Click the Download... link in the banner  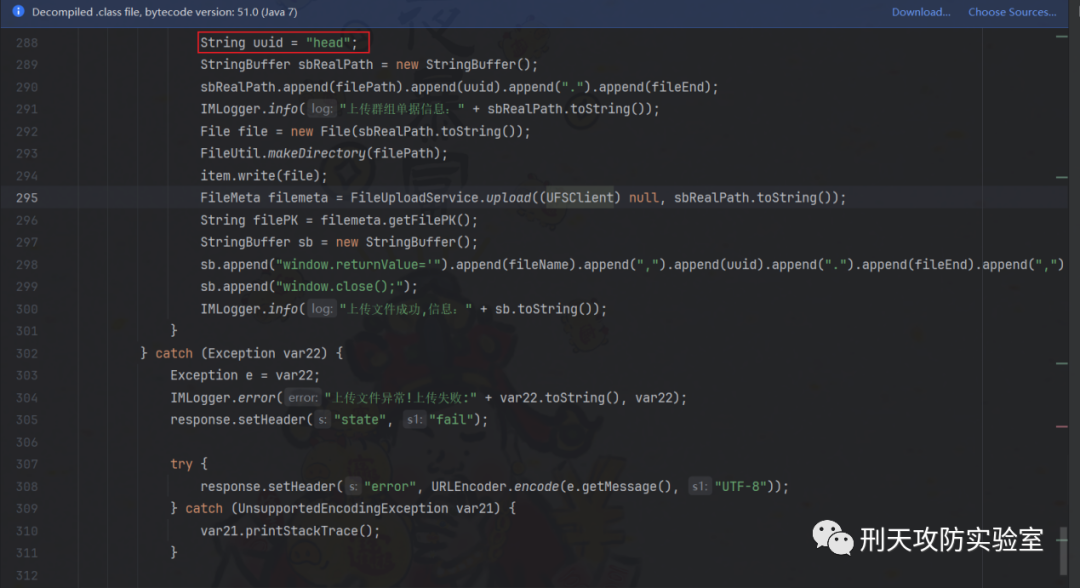tap(921, 12)
